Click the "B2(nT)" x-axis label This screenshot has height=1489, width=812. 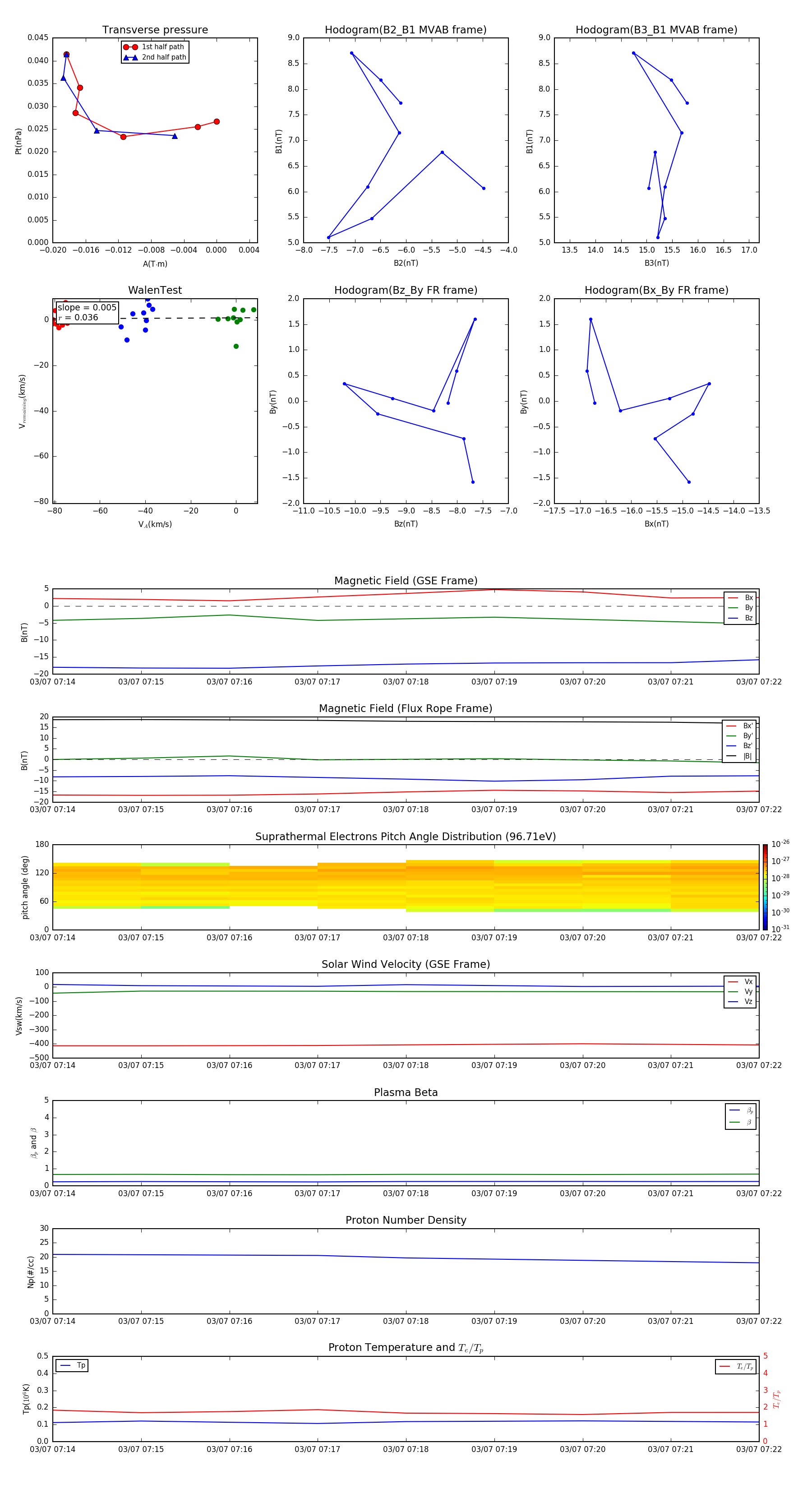click(406, 263)
